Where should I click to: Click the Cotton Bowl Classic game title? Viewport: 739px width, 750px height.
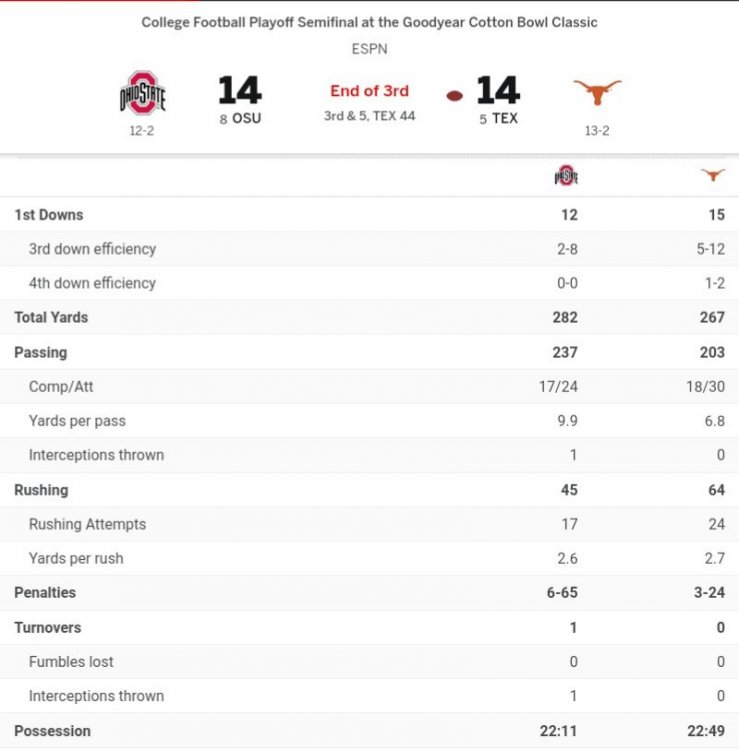point(369,21)
